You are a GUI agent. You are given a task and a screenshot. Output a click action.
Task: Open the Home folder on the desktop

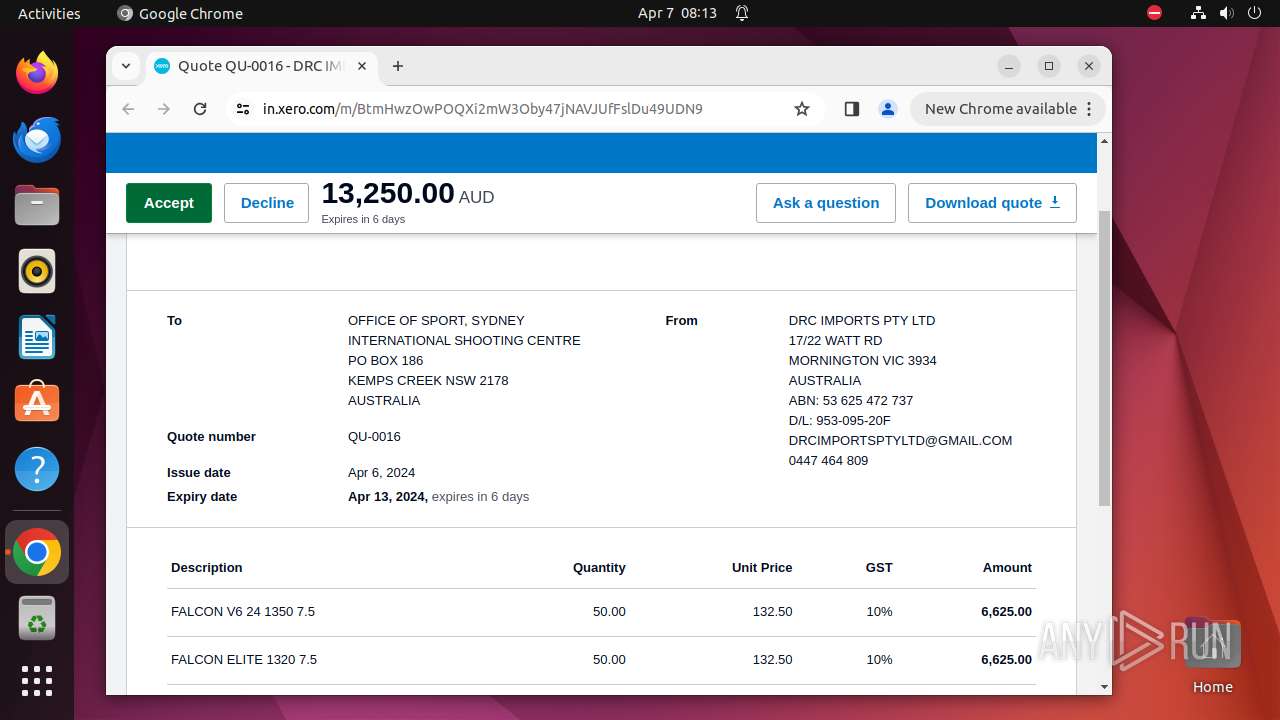click(1212, 656)
